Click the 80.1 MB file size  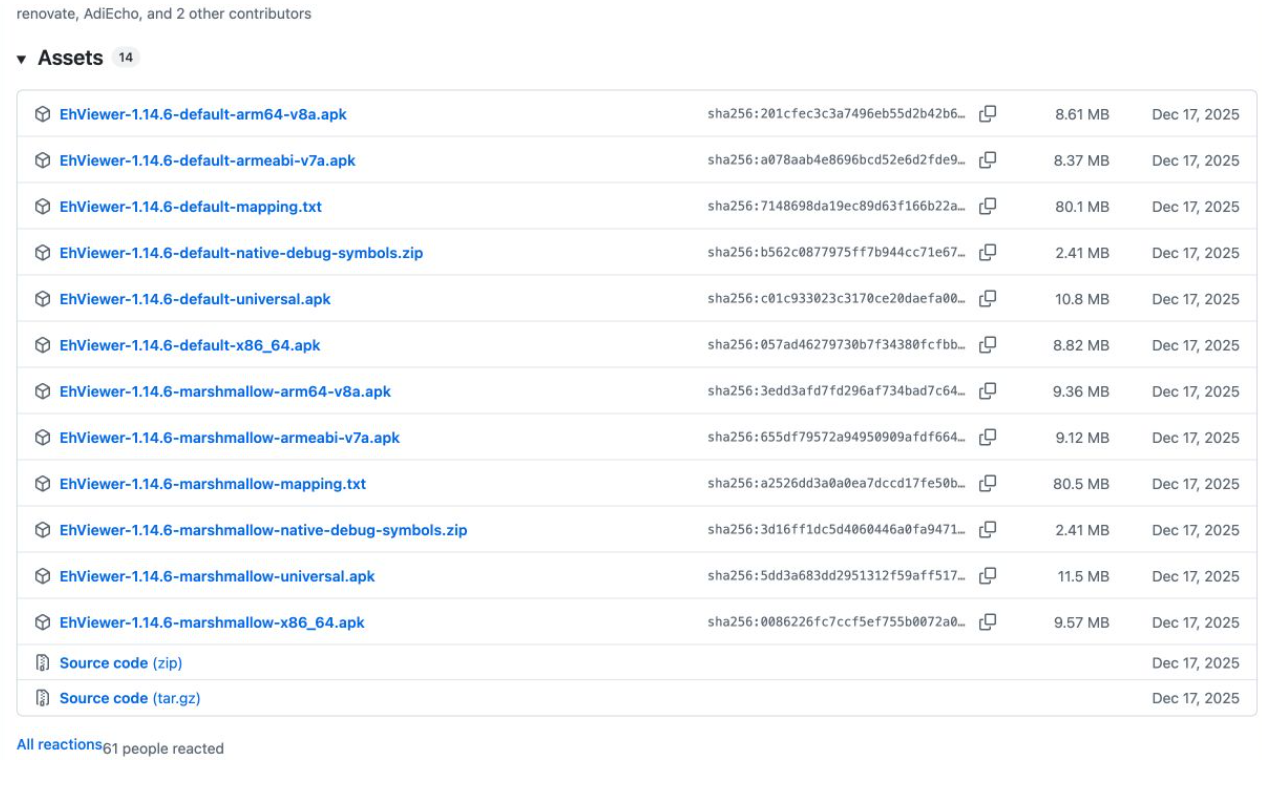pos(1082,207)
